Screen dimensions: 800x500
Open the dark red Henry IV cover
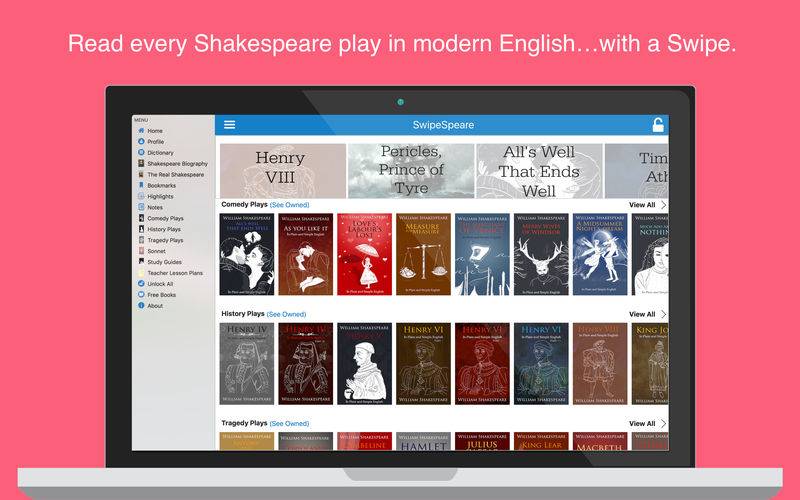pos(306,364)
